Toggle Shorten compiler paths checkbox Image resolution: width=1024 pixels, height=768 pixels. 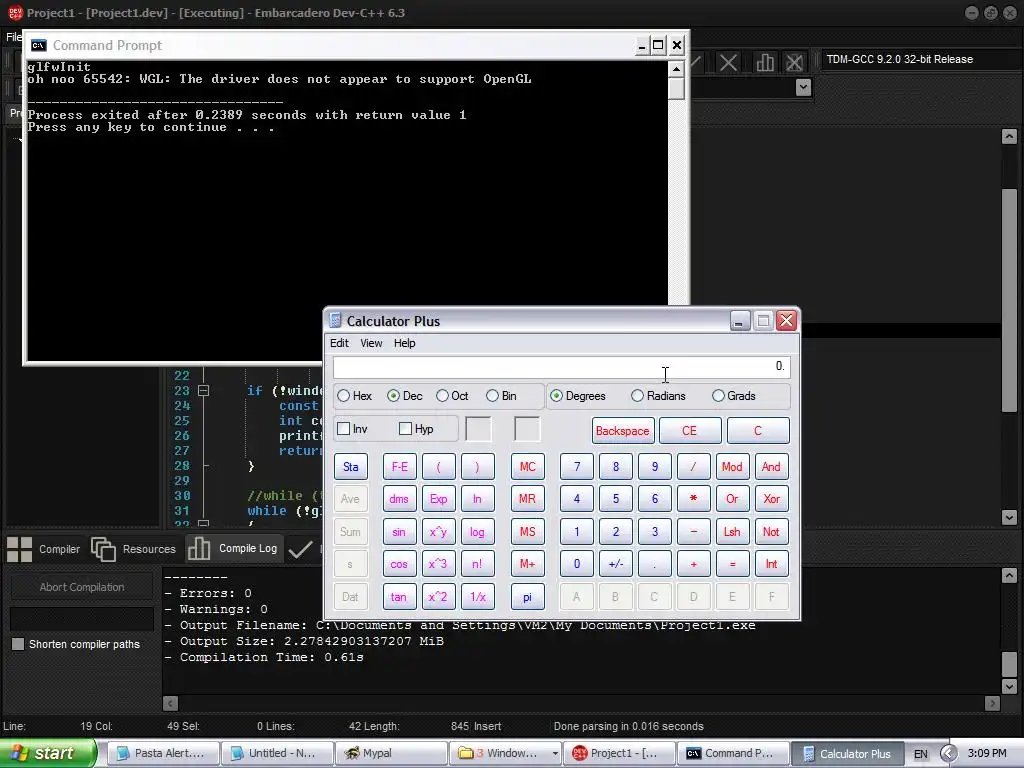click(18, 644)
